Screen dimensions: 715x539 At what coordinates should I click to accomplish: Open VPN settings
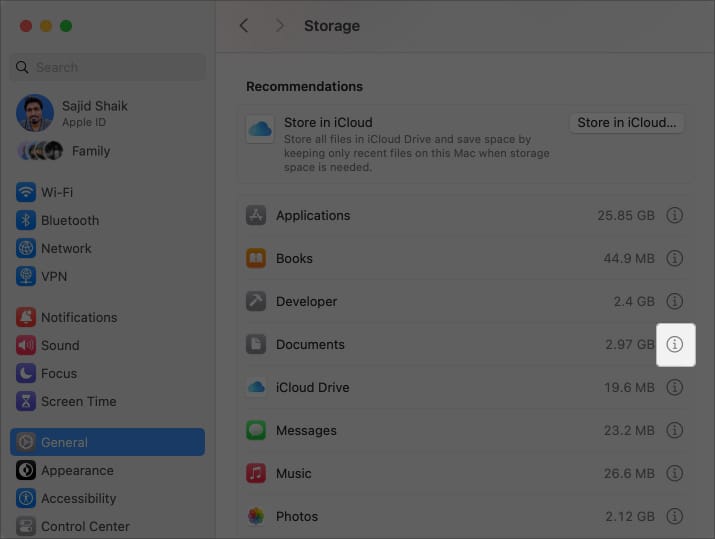(108, 276)
